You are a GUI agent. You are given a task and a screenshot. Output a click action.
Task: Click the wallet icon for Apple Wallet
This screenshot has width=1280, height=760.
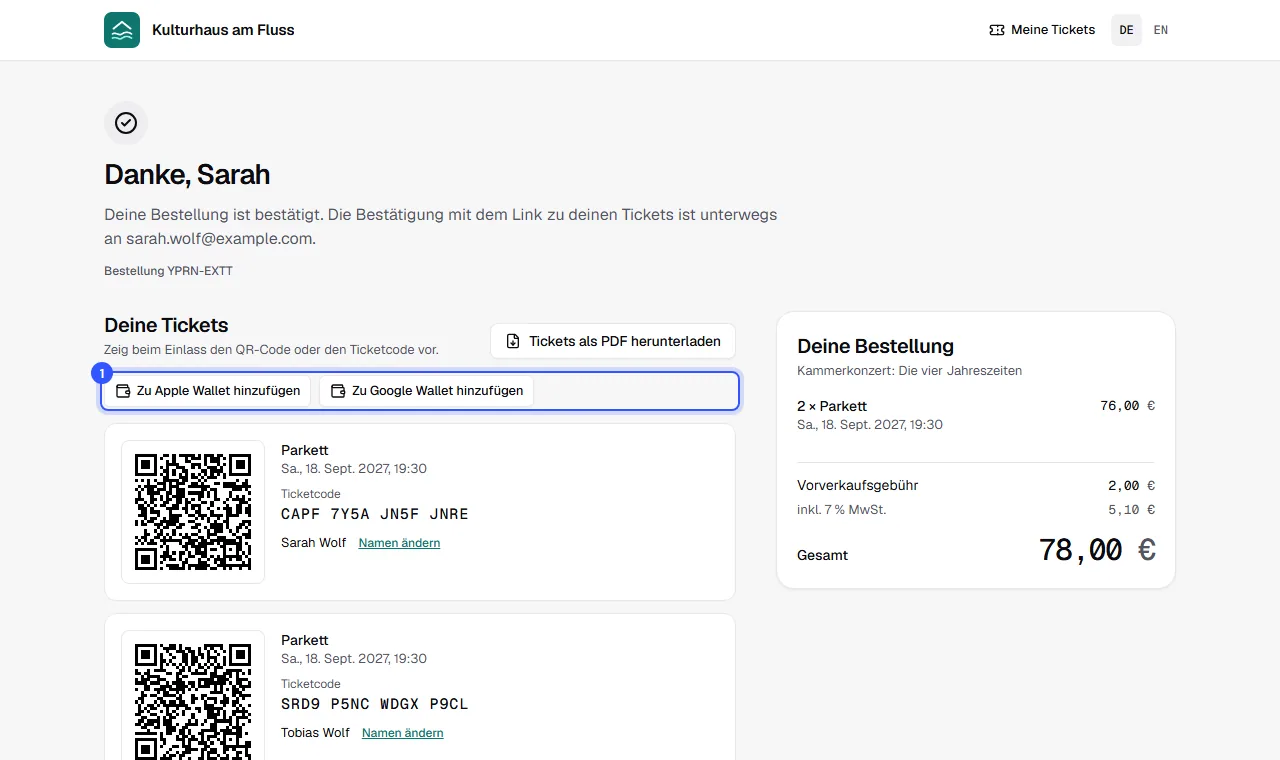click(x=124, y=391)
